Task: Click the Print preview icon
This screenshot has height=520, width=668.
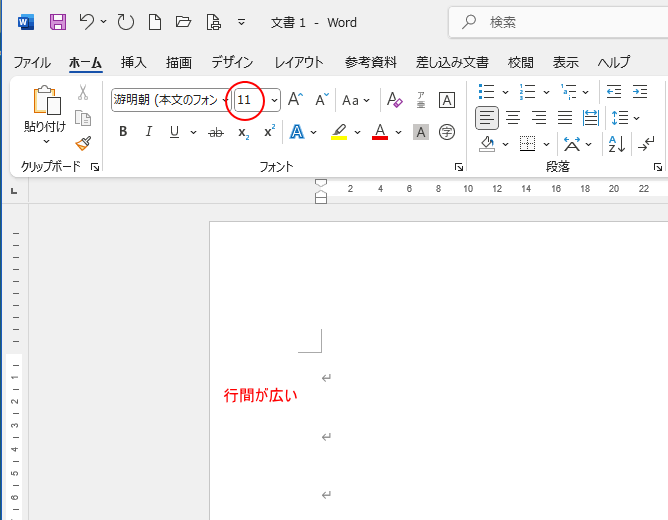Action: pyautogui.click(x=213, y=22)
